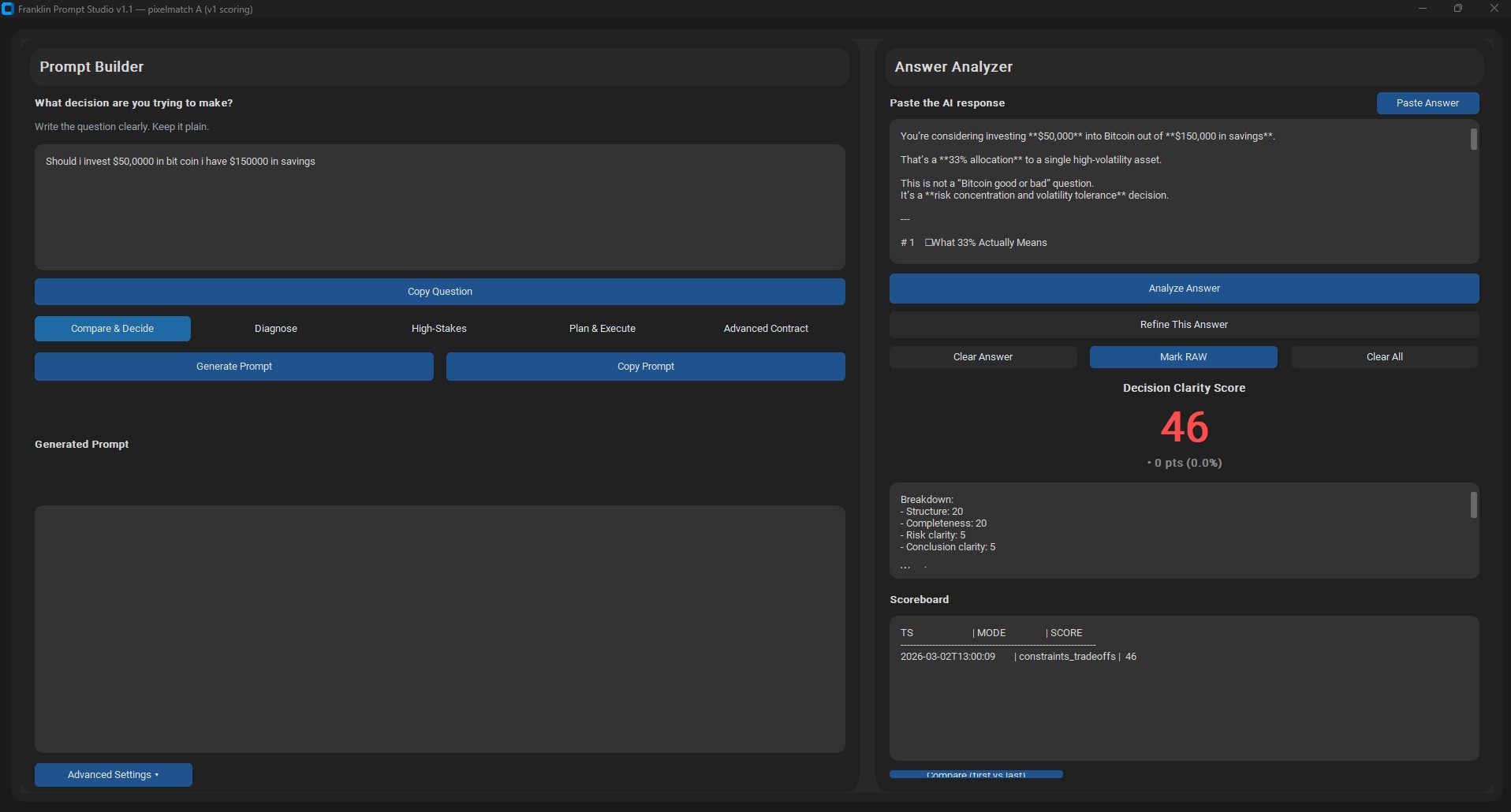Click the Compare (first vs last) button

(976, 774)
